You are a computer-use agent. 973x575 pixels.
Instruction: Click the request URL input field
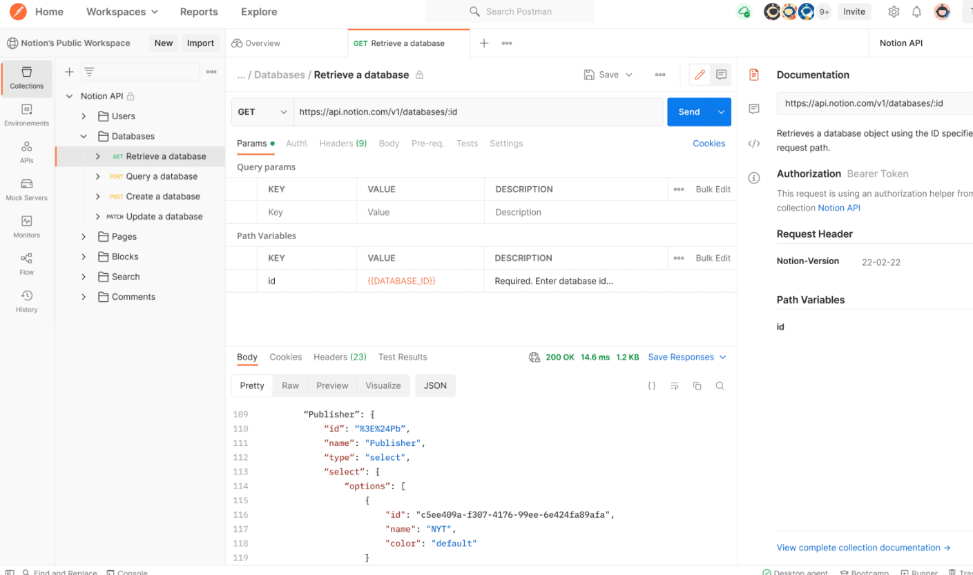click(478, 112)
